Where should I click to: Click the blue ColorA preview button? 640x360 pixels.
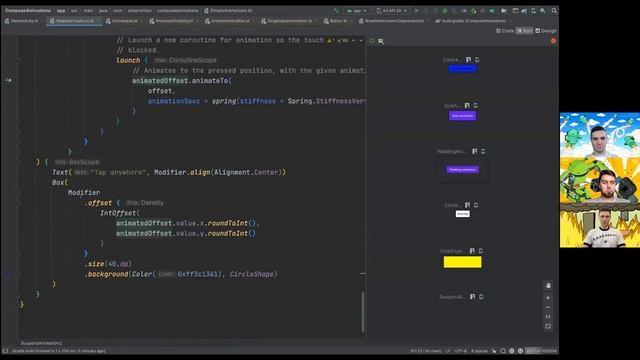(x=462, y=69)
